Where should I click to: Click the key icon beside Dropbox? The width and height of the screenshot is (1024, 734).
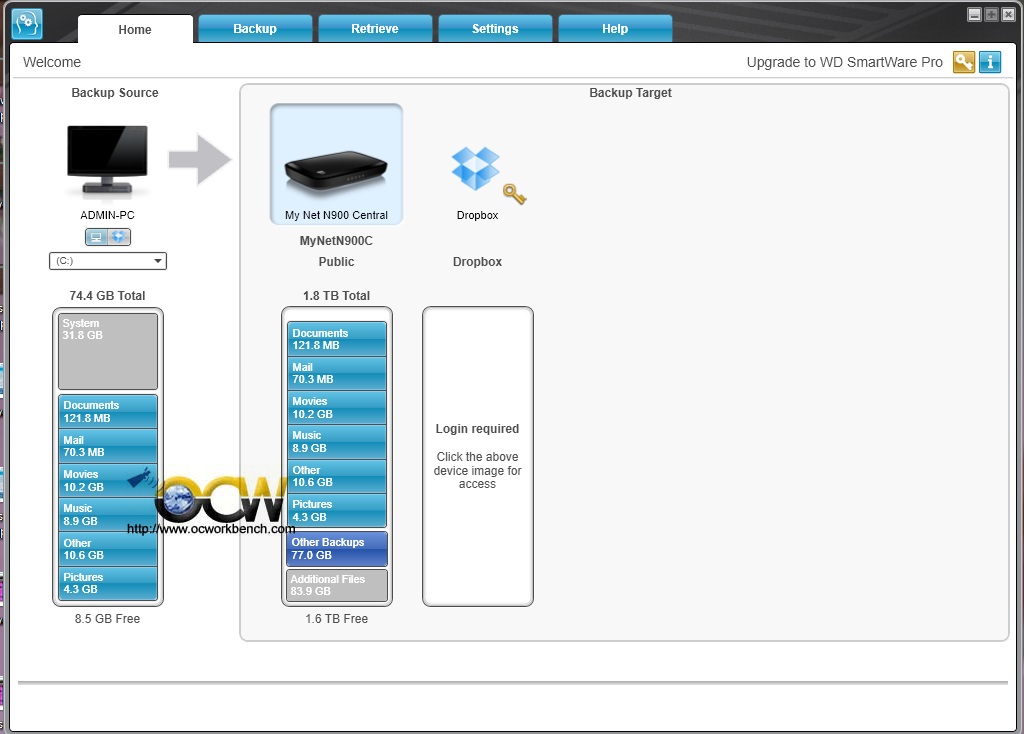click(x=515, y=194)
